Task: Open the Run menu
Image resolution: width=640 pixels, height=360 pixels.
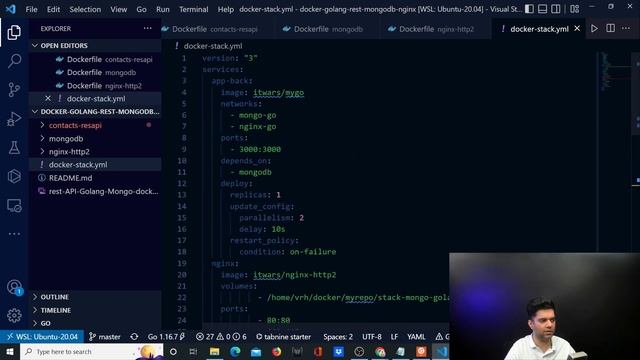Action: tap(162, 9)
